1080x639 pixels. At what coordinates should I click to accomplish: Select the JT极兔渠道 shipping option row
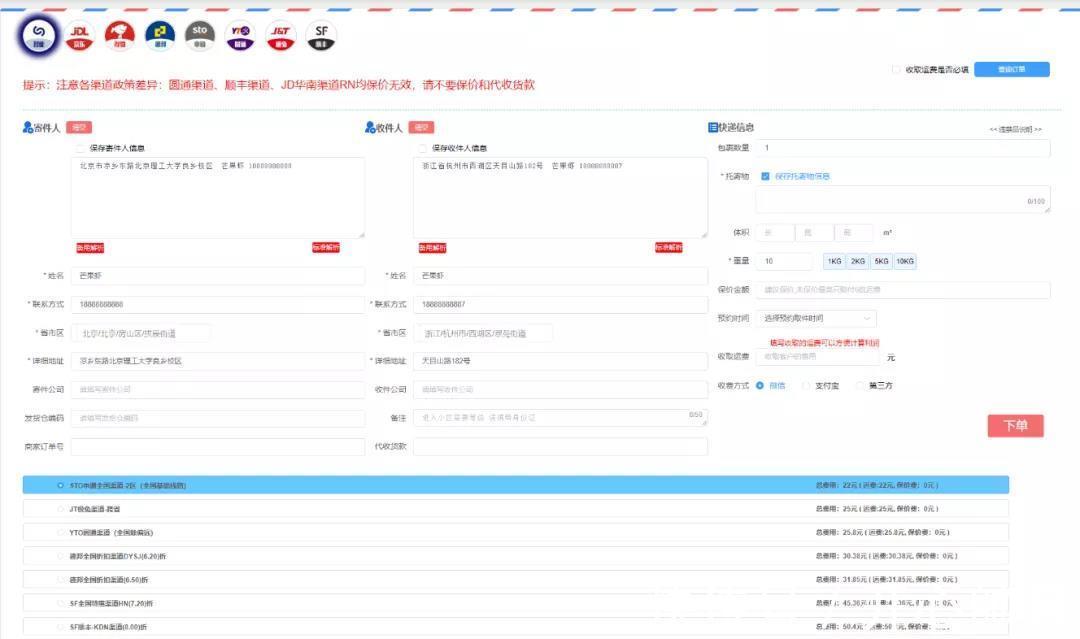coord(515,509)
